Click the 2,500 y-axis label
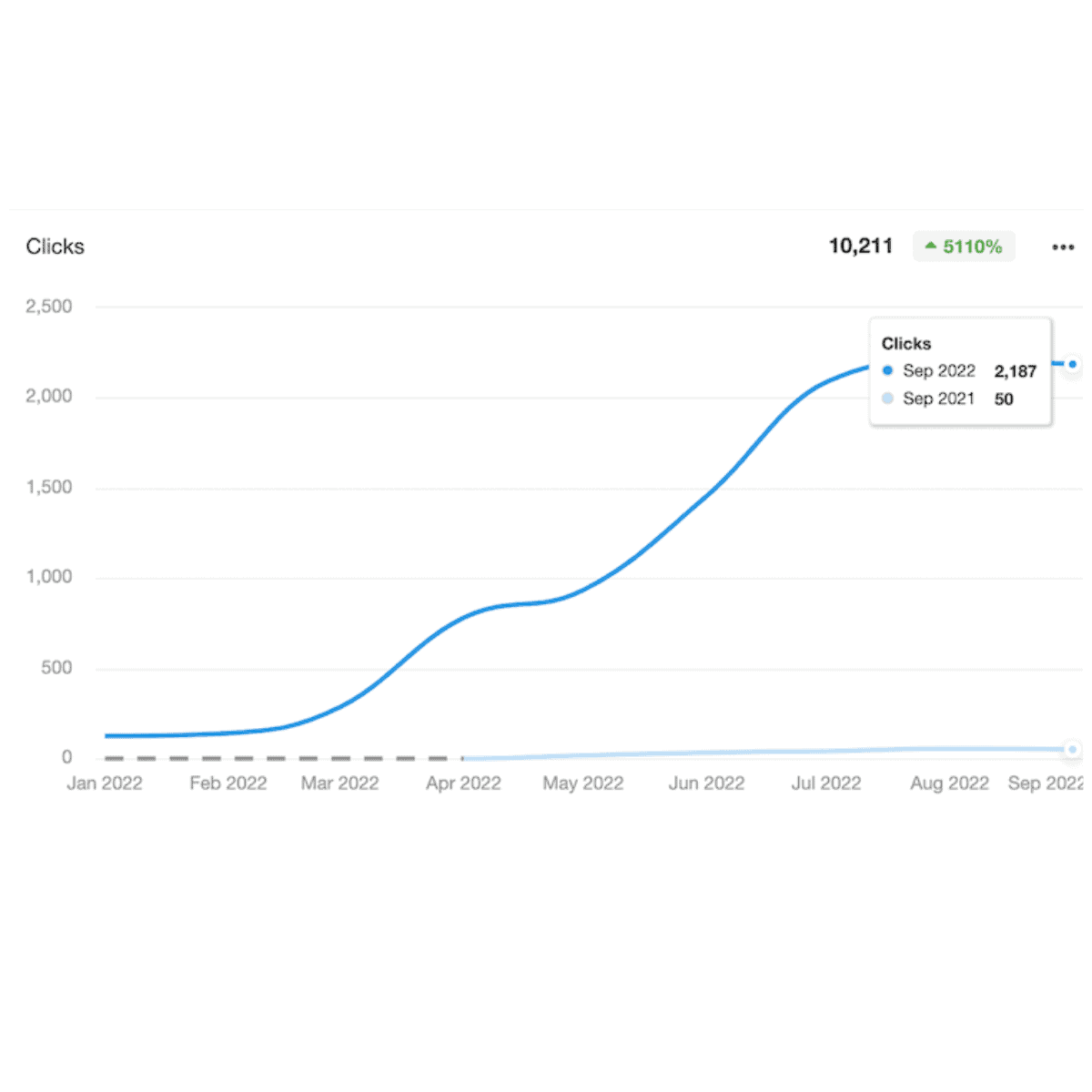 click(x=49, y=307)
